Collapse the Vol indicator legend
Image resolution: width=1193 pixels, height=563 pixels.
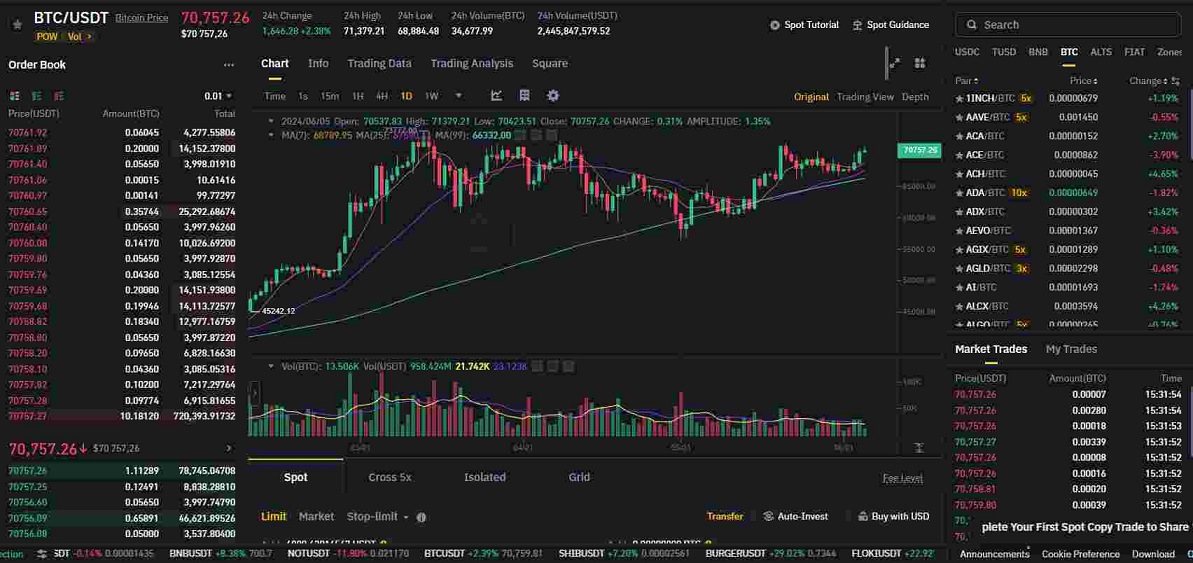[272, 366]
